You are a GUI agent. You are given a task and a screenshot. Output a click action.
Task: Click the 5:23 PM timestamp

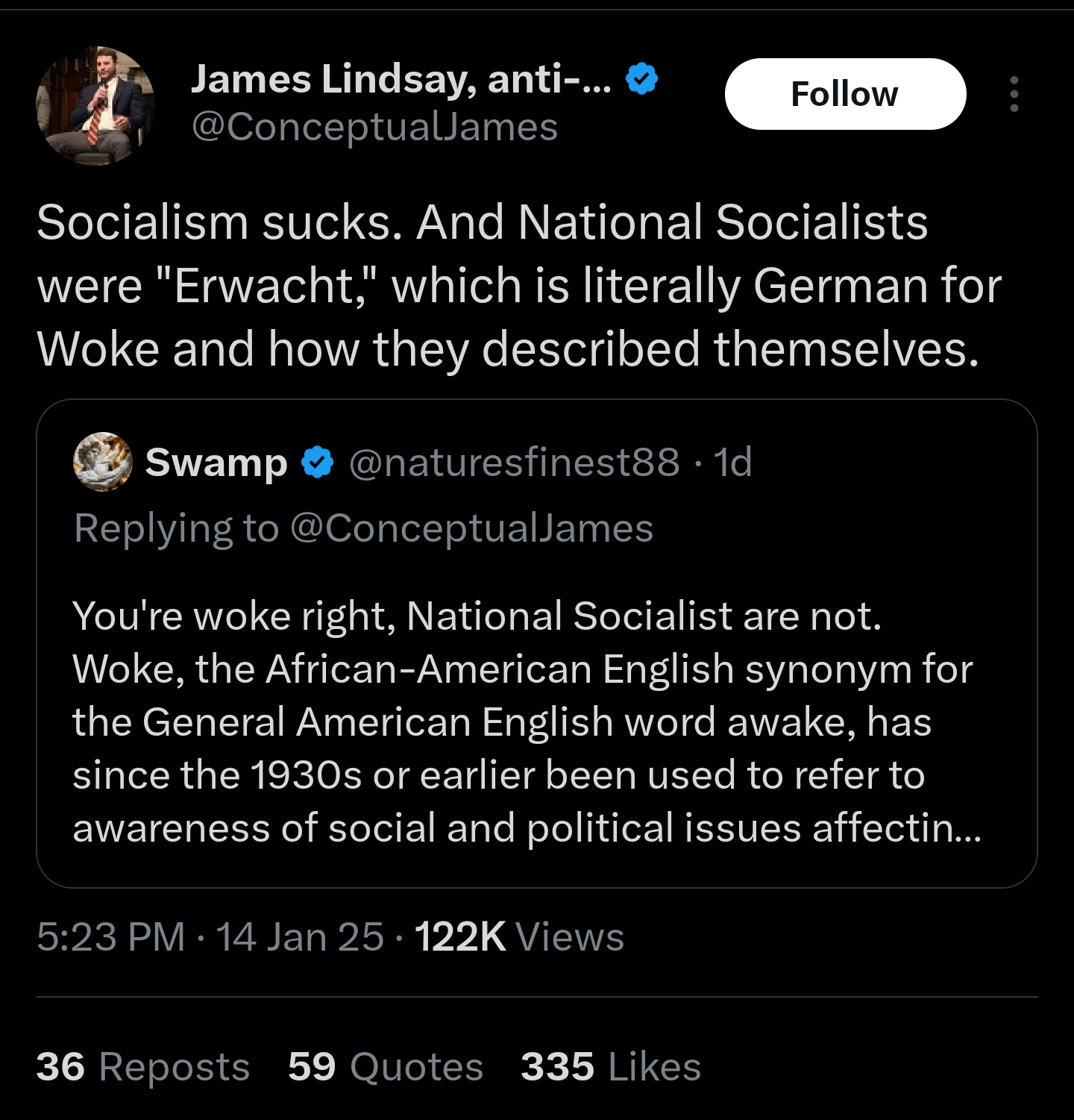coord(110,936)
